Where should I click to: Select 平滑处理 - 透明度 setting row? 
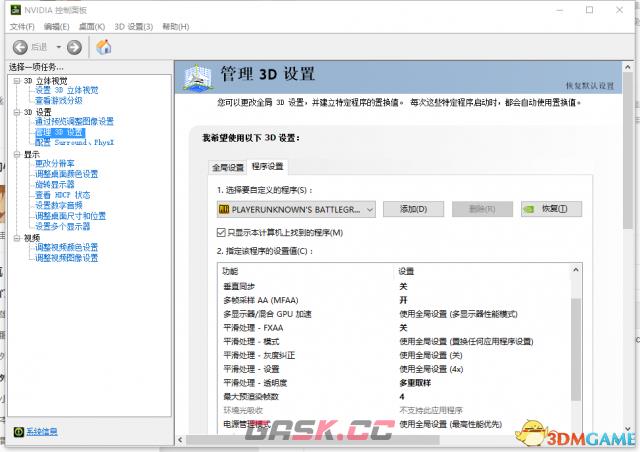(394, 383)
